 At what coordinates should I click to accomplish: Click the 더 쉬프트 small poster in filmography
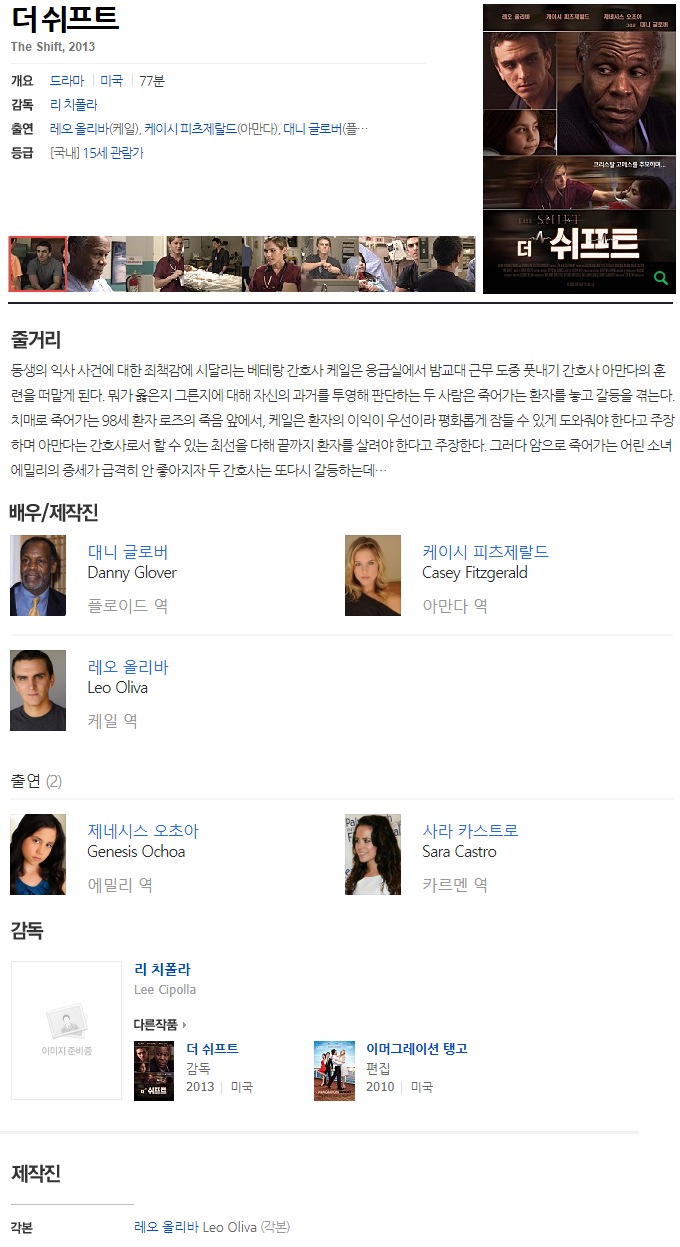pyautogui.click(x=154, y=1071)
